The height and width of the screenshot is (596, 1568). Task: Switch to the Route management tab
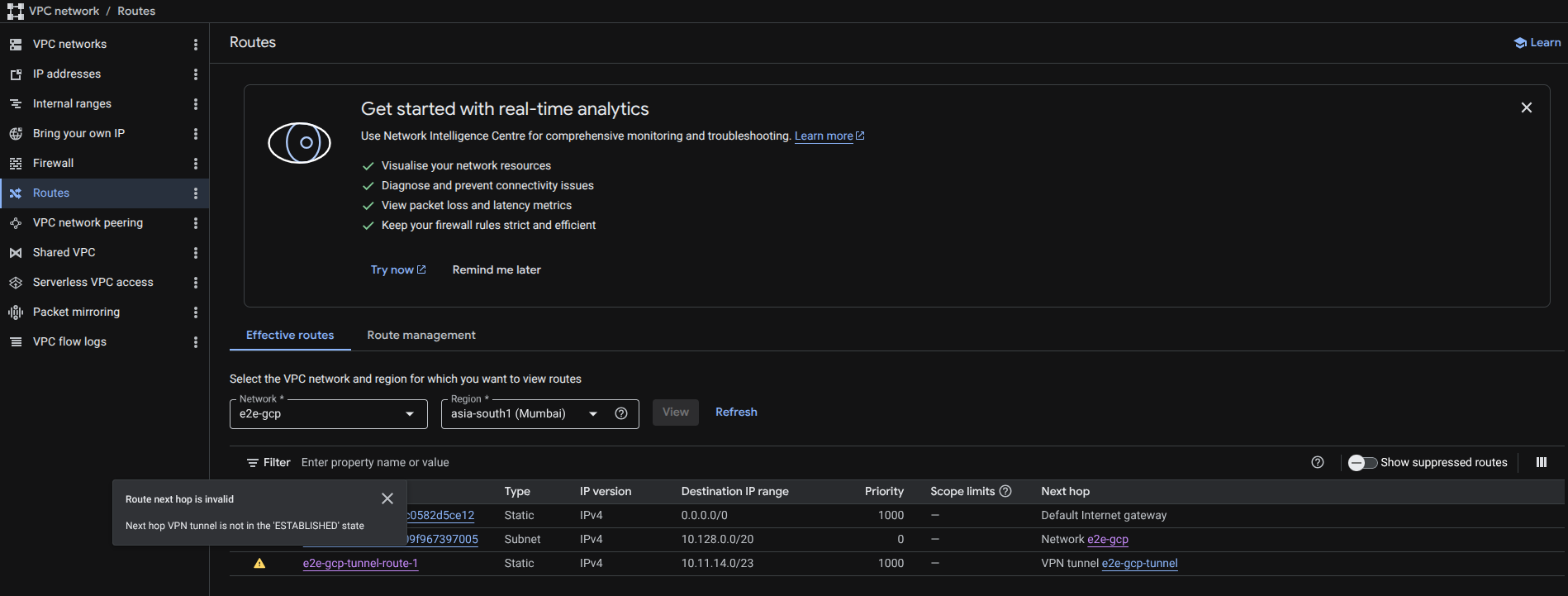coord(421,336)
